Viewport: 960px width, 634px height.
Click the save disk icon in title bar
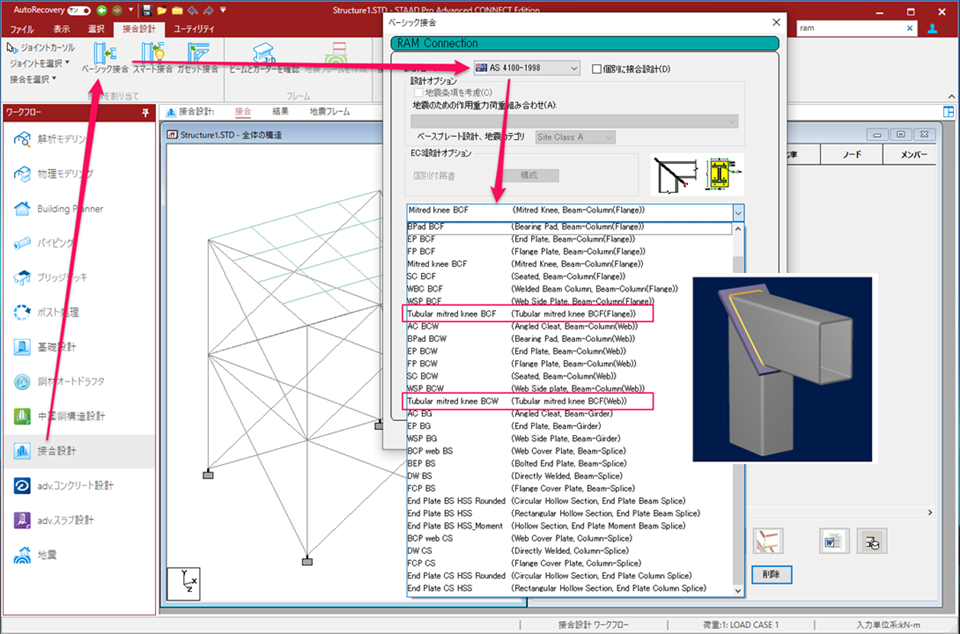(147, 10)
